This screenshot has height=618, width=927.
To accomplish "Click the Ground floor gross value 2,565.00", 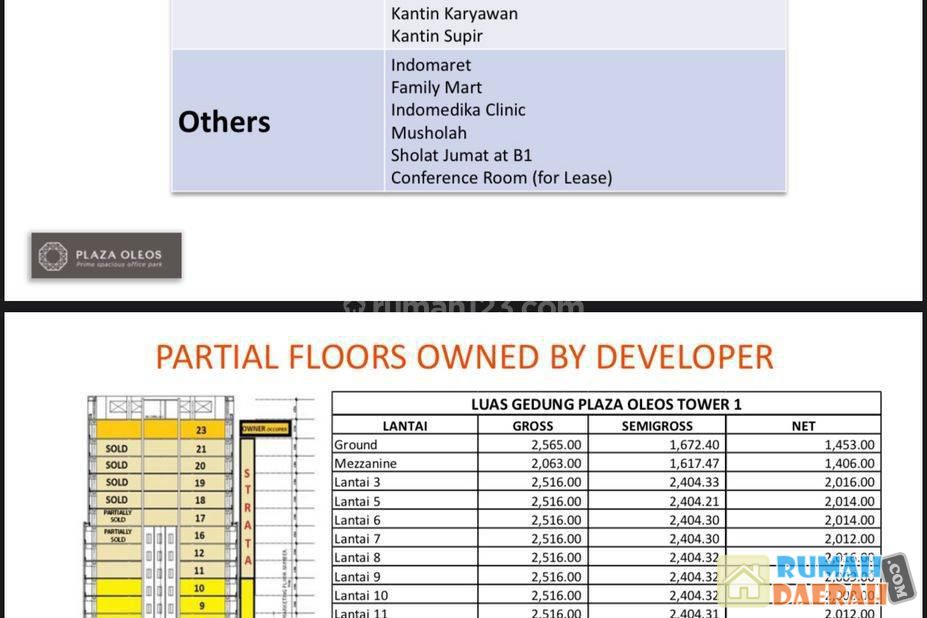I will (555, 445).
